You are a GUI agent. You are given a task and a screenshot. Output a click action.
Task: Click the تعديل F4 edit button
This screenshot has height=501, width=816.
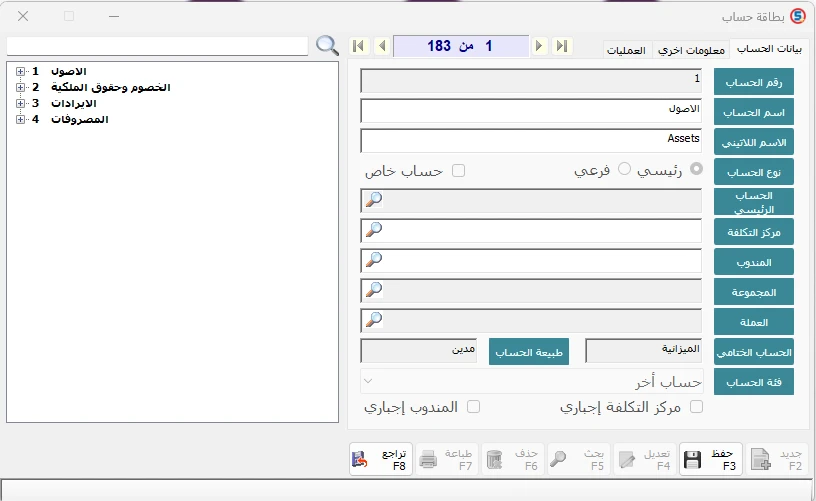pyautogui.click(x=645, y=459)
